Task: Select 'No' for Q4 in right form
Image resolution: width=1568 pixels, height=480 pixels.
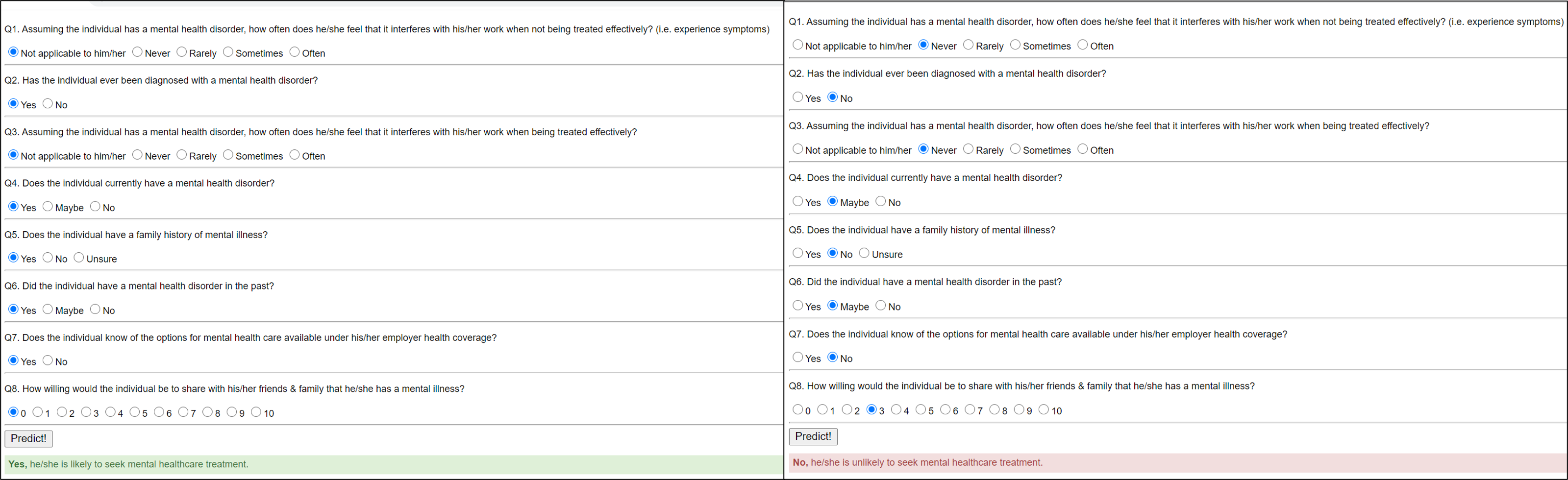Action: pos(881,201)
